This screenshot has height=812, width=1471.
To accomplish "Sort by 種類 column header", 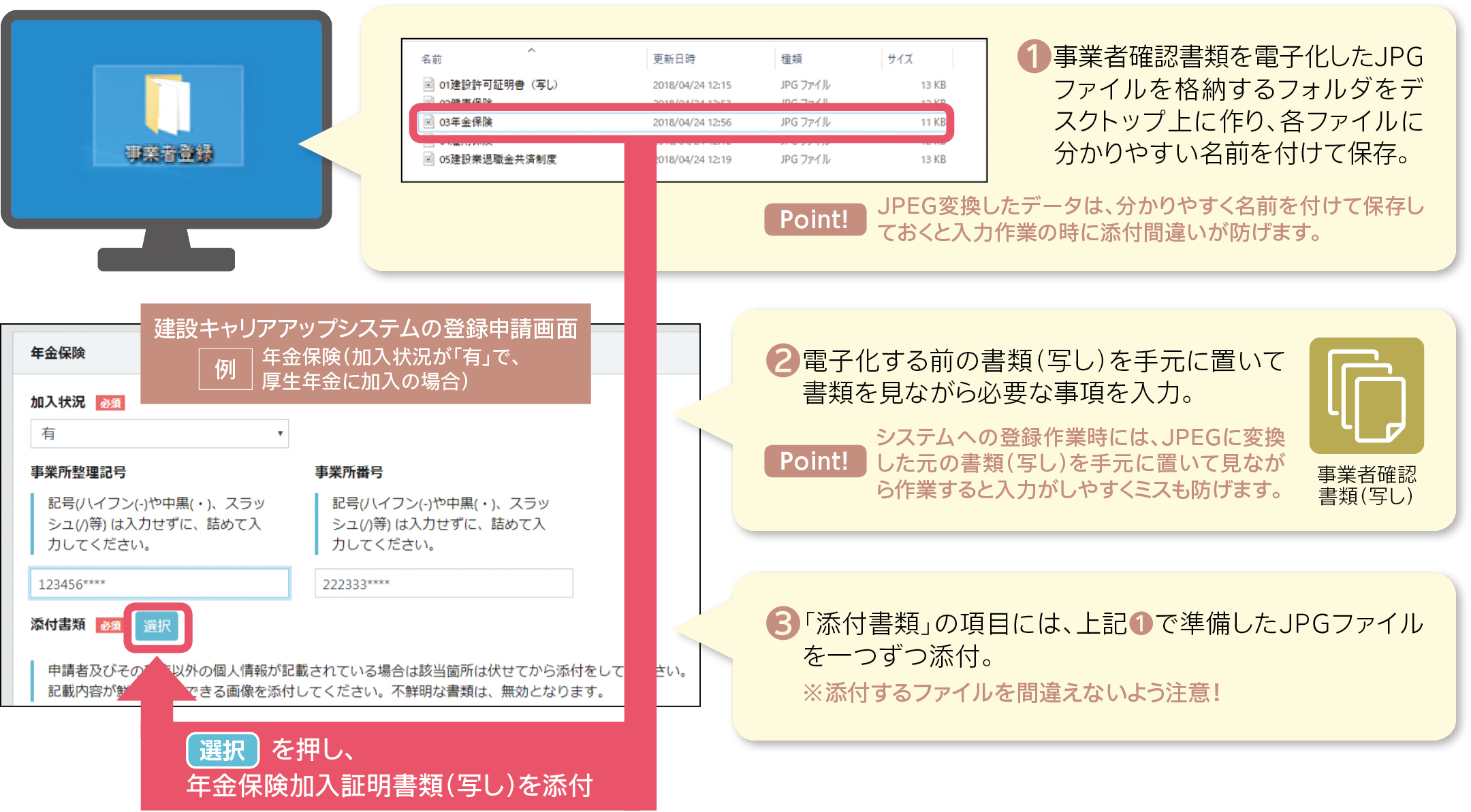I will coord(791,59).
